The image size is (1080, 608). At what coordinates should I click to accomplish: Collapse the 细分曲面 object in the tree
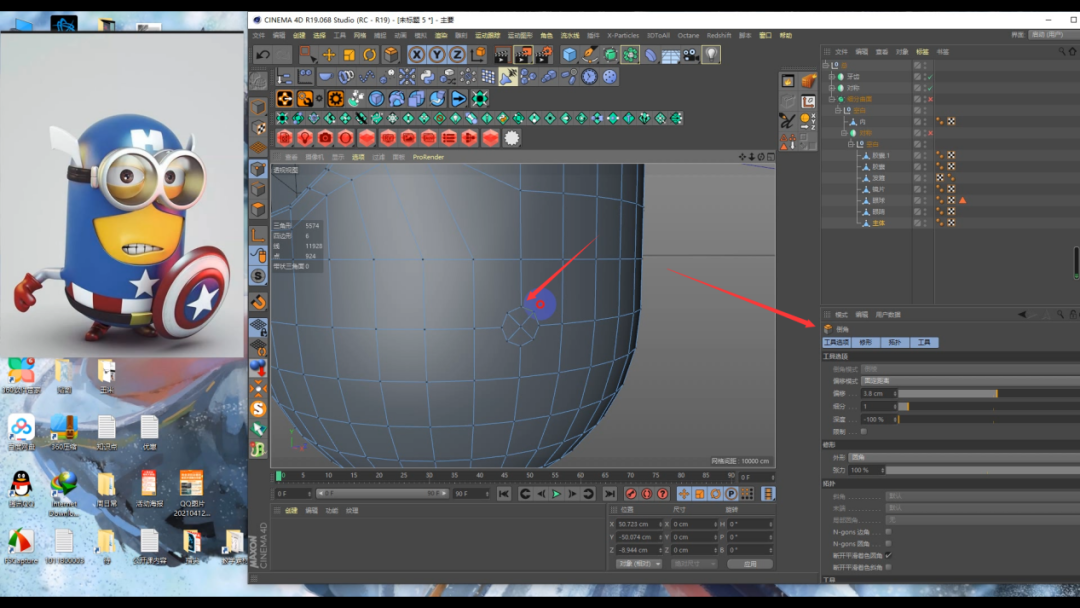(832, 99)
